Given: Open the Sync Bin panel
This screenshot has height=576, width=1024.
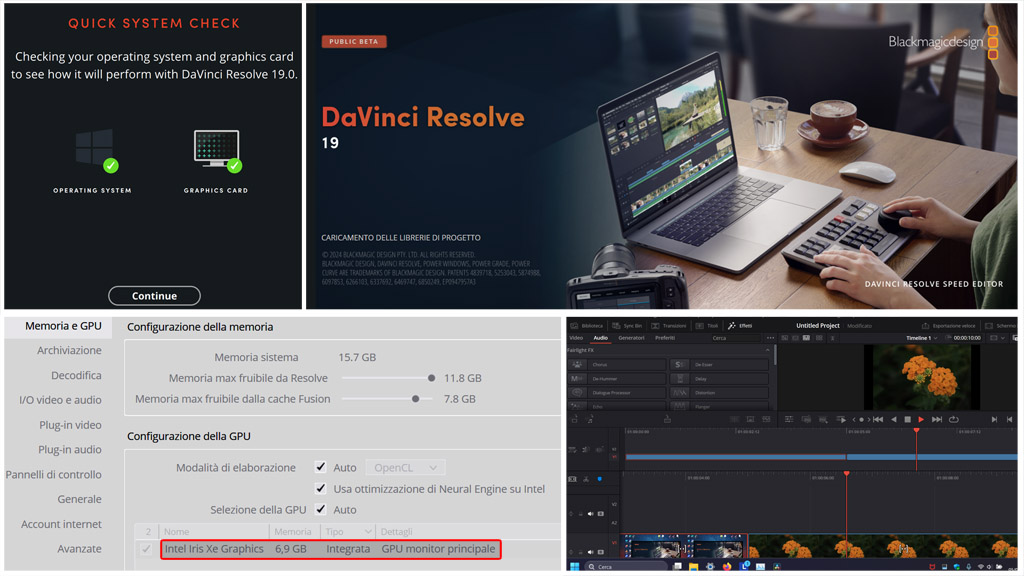Looking at the screenshot, I should coord(627,325).
